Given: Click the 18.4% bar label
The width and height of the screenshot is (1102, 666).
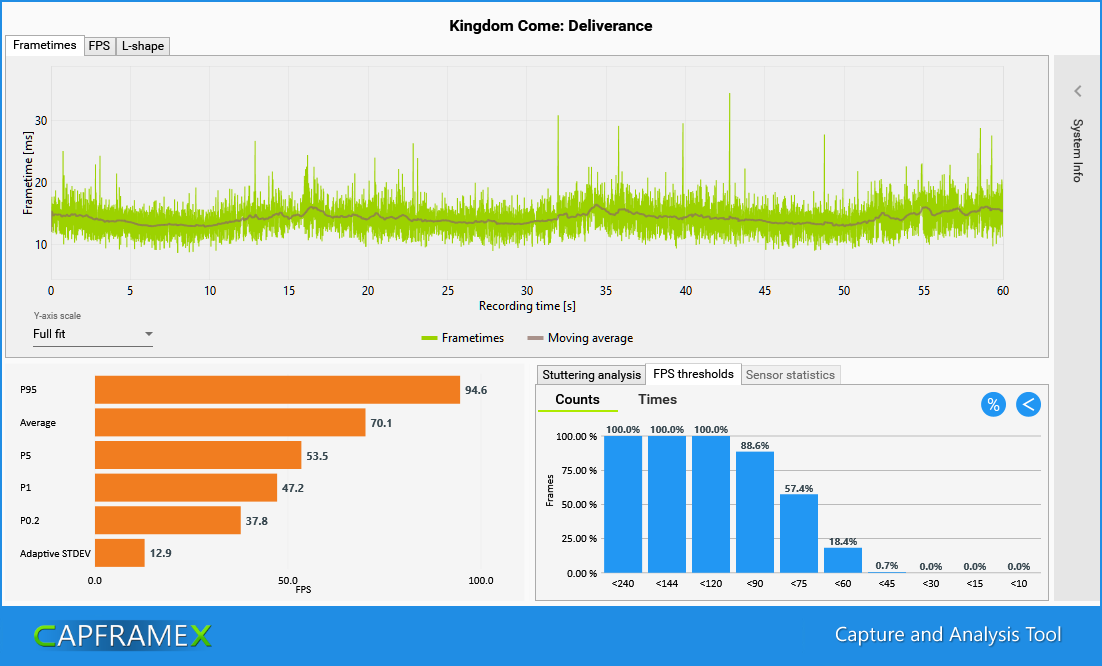Looking at the screenshot, I should point(843,542).
